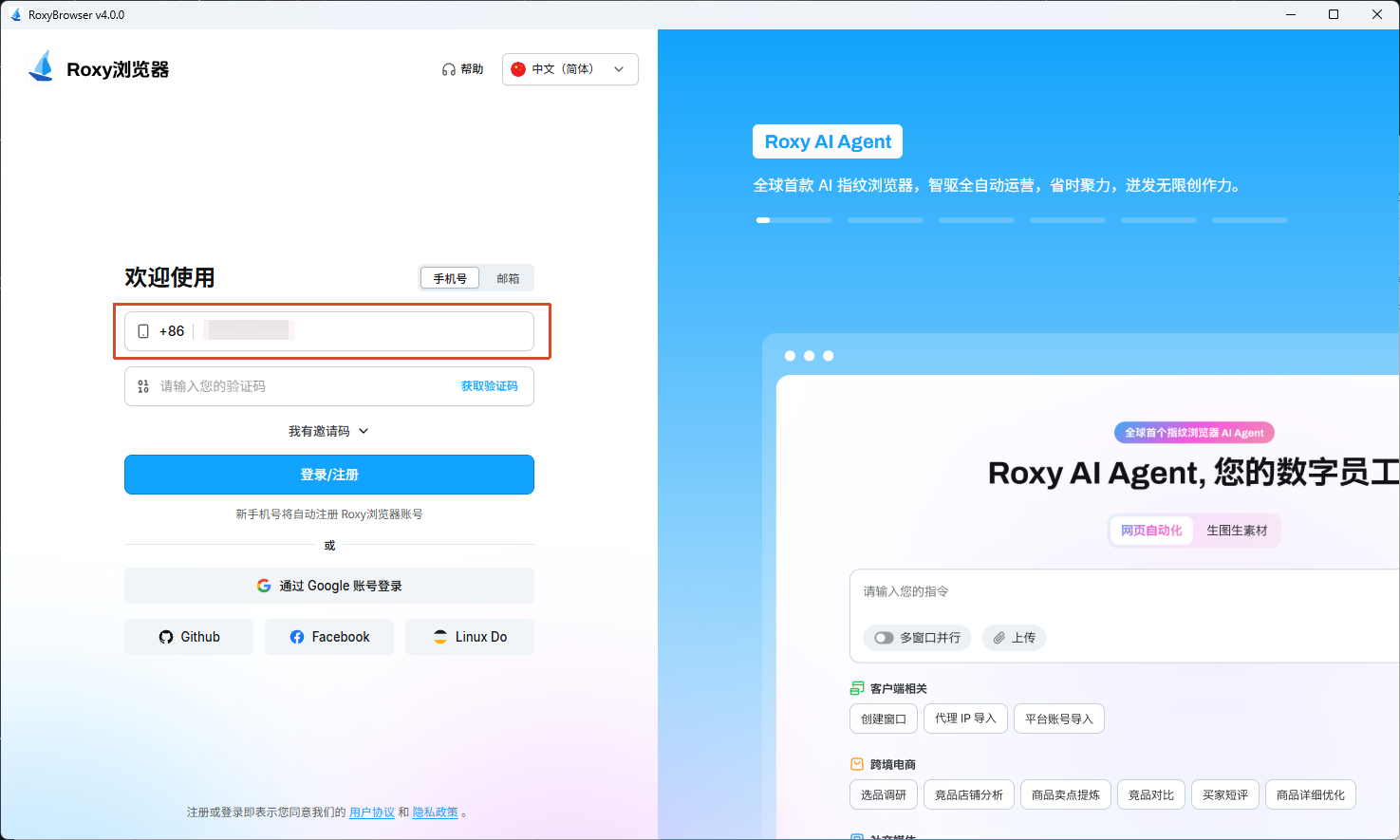Viewport: 1400px width, 840px height.
Task: Click the 帮助 help link
Action: (463, 69)
